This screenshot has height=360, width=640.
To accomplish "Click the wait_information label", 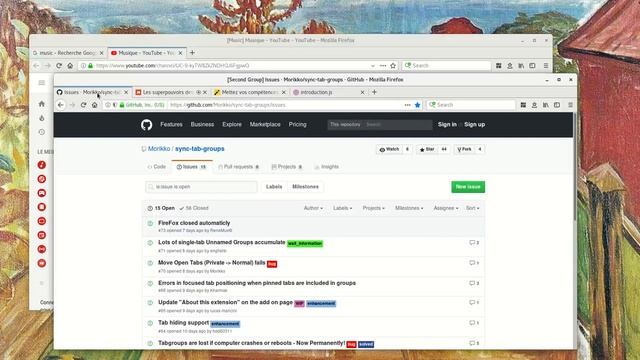I will 305,243.
